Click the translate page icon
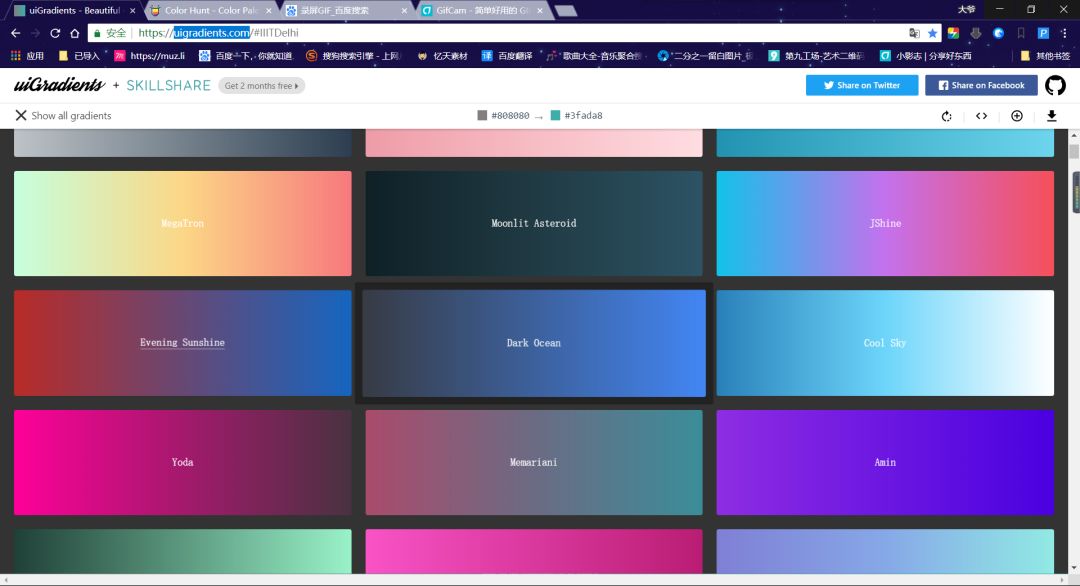1080x586 pixels. pyautogui.click(x=914, y=33)
